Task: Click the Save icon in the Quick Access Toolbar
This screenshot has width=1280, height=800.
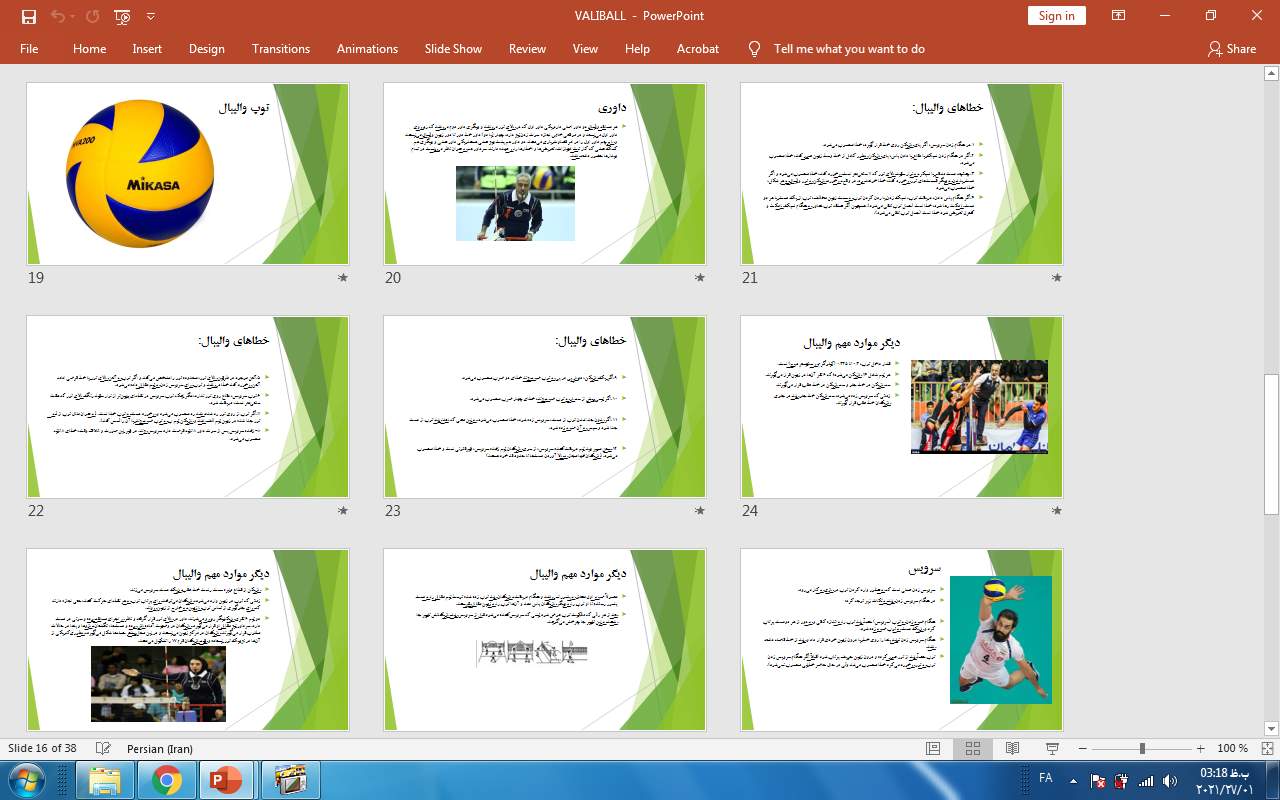Action: coord(28,16)
